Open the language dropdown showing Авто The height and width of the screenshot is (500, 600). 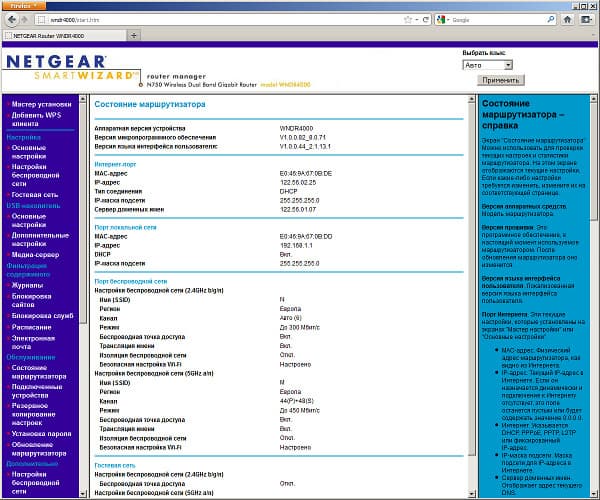click(x=487, y=65)
